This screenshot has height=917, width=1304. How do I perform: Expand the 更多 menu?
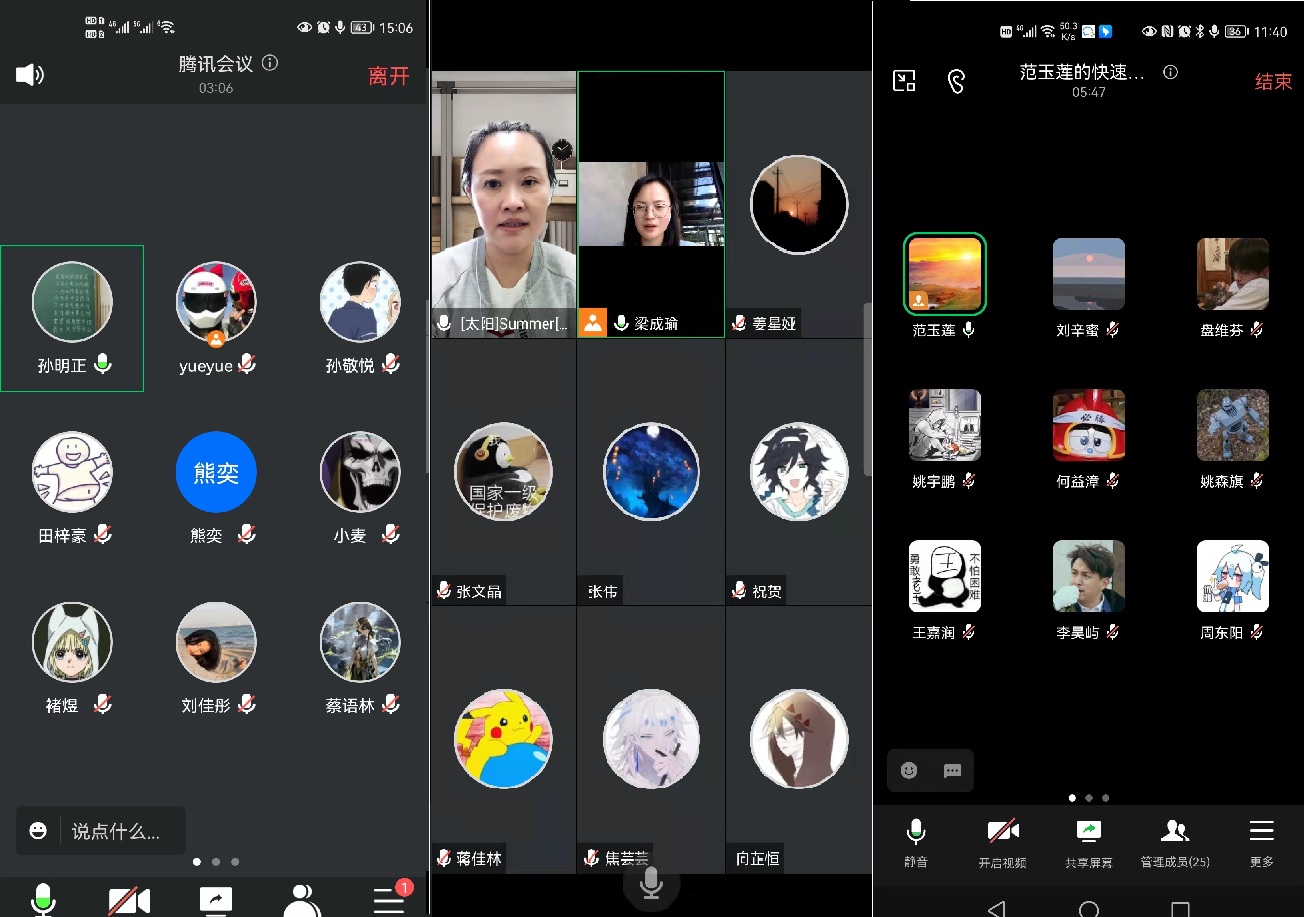pyautogui.click(x=1261, y=842)
